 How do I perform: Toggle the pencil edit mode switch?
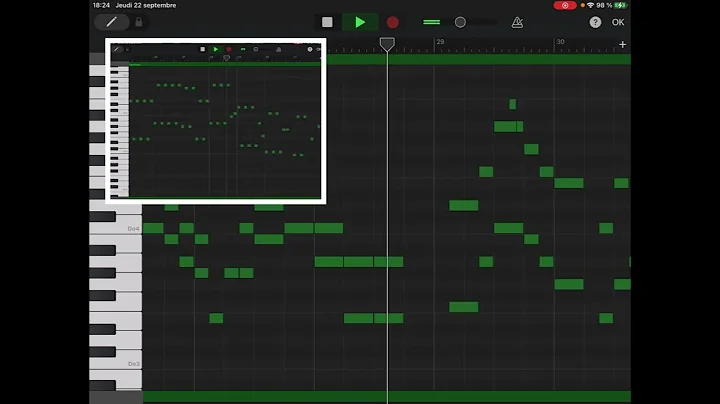[x=112, y=22]
